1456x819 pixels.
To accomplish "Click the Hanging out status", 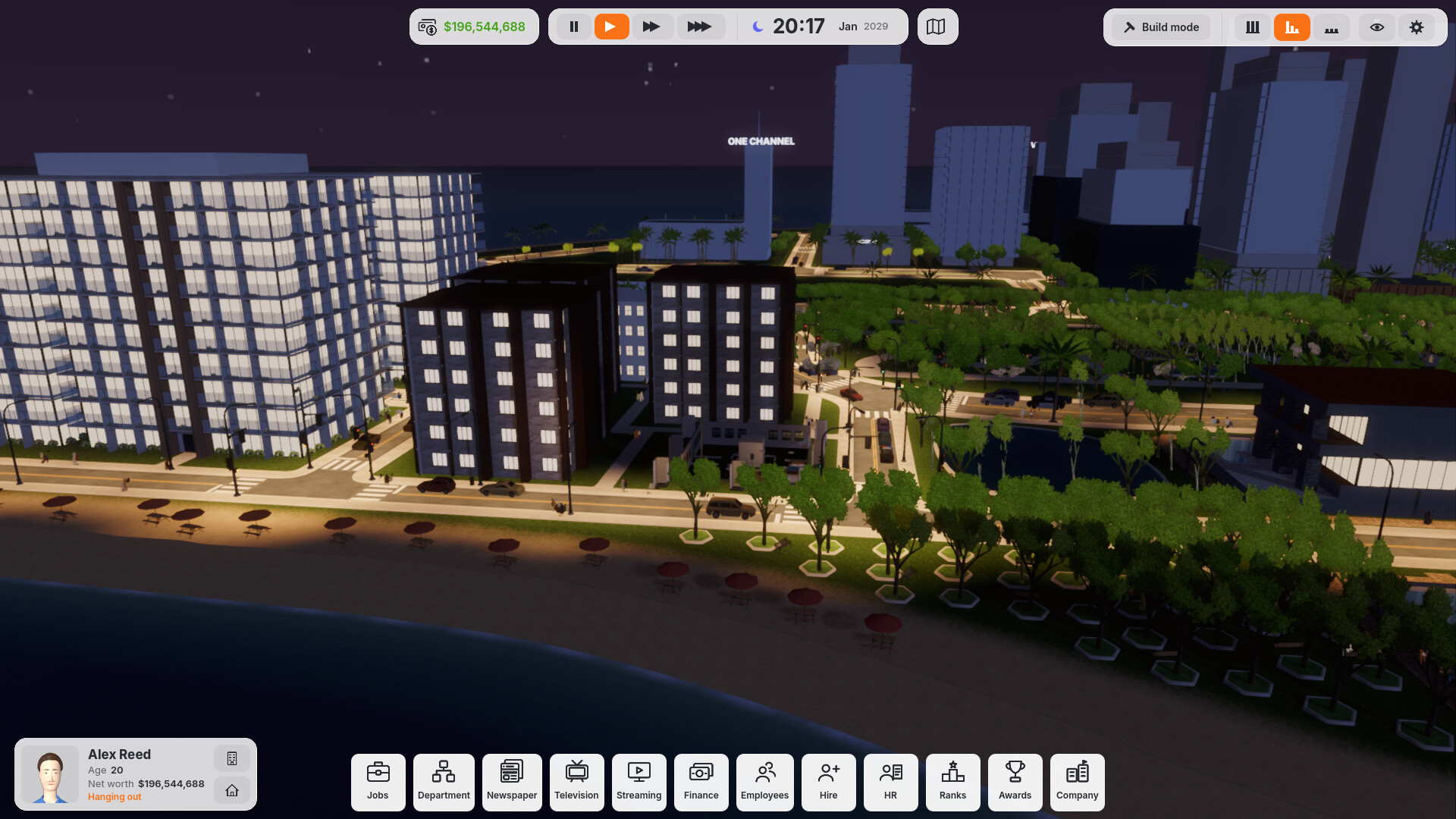I will (115, 797).
